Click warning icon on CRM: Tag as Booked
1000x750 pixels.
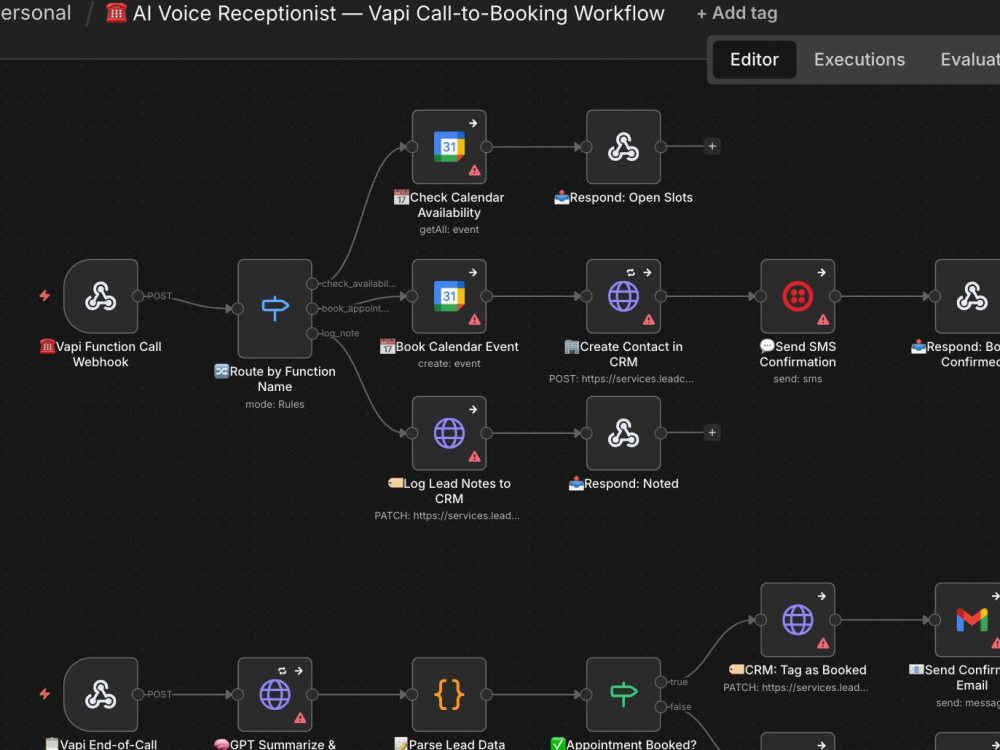click(823, 643)
